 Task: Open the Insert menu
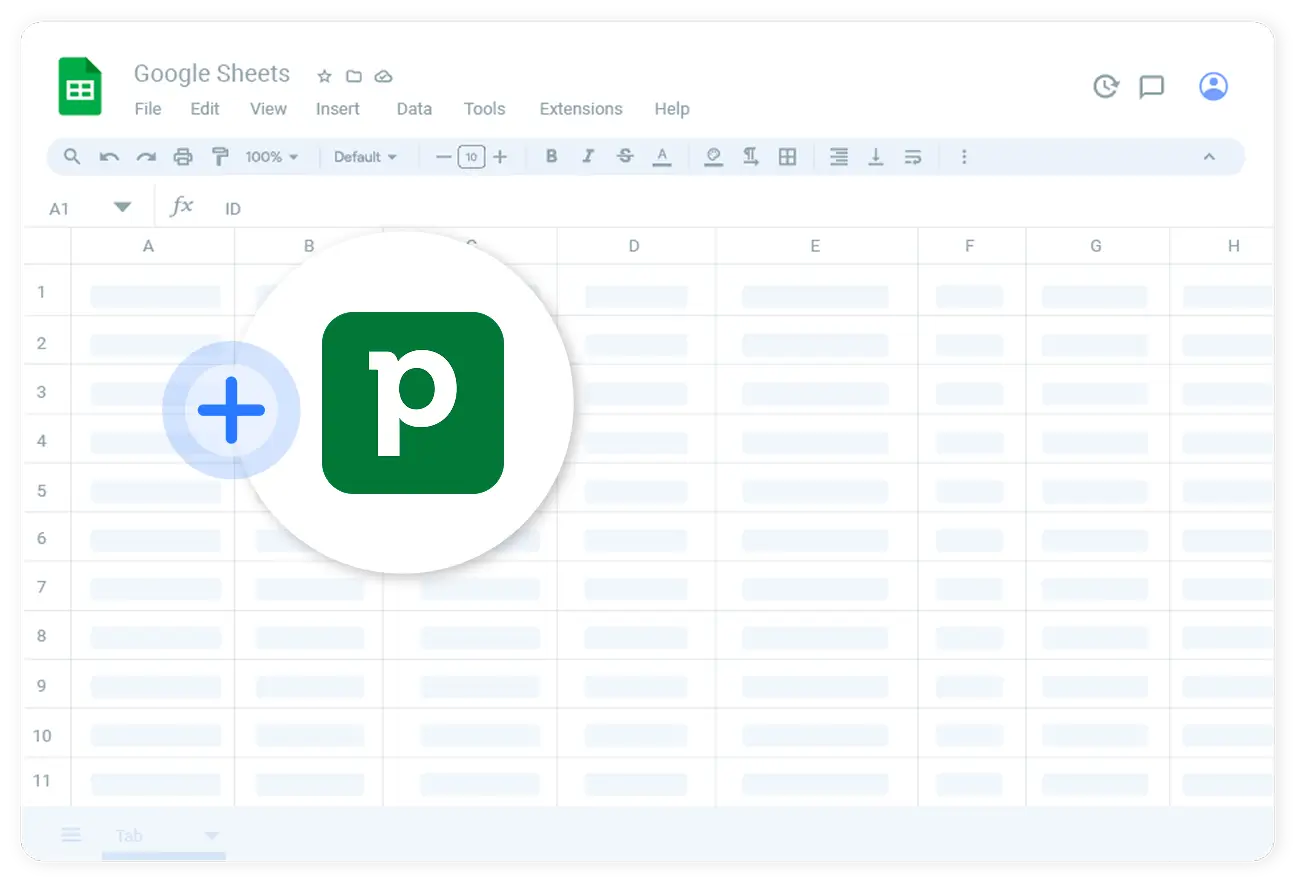[x=338, y=109]
